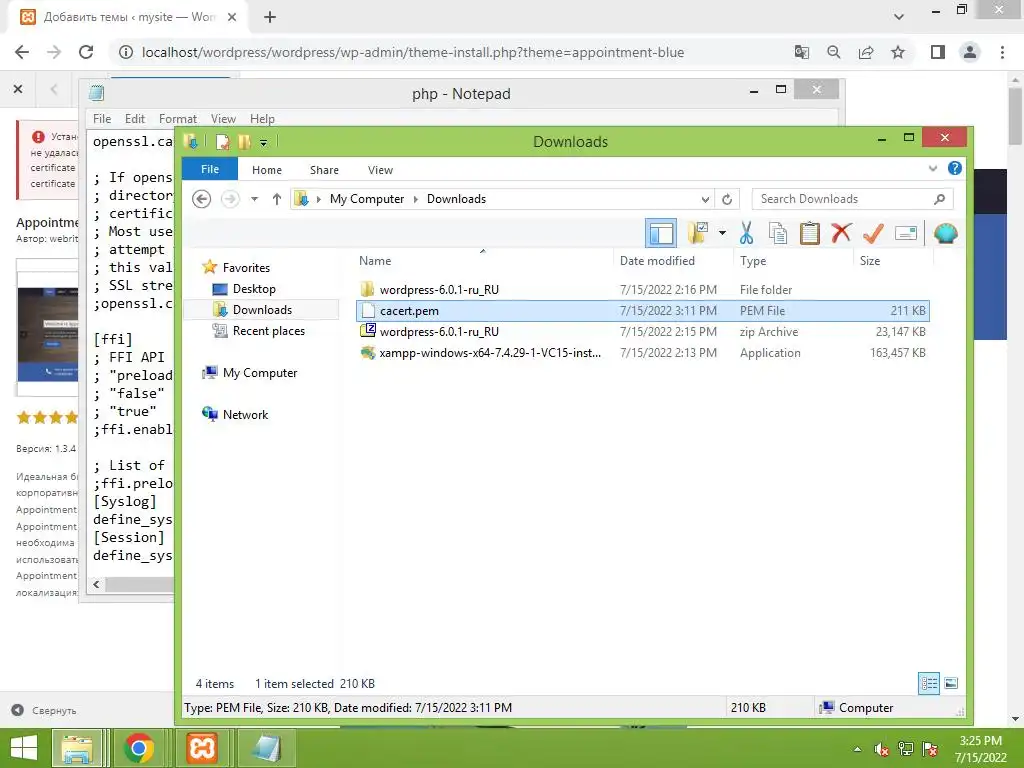Open dropdown arrow next to folder options icon

(722, 232)
